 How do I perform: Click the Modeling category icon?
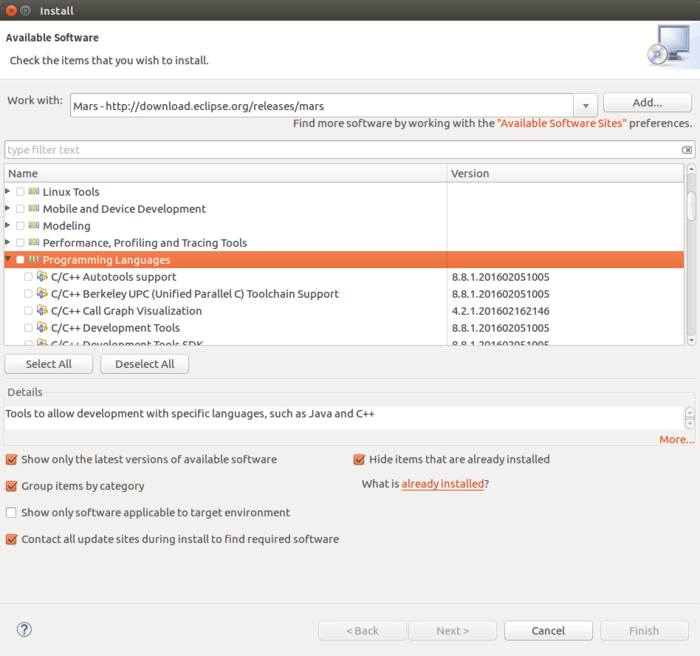coord(33,226)
